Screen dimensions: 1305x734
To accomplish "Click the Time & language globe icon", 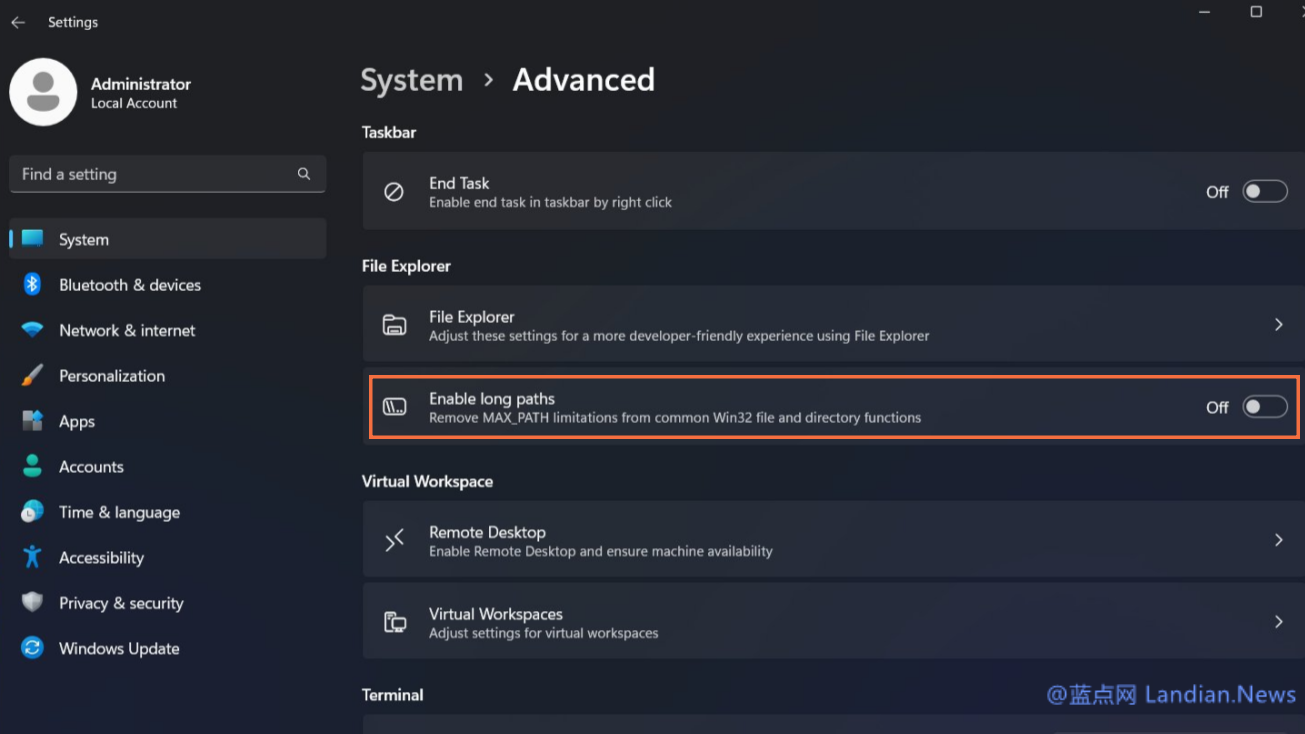I will 32,512.
